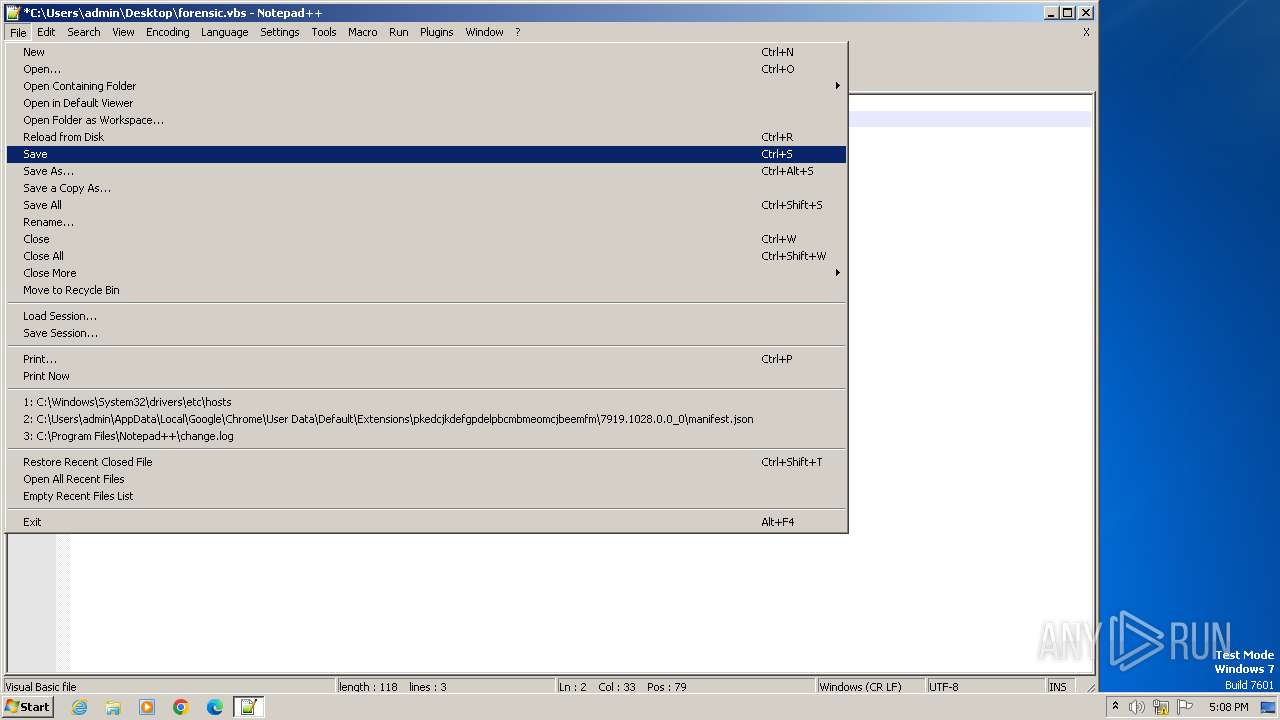
Task: Select Restore Recent Closed File
Action: pyautogui.click(x=426, y=462)
